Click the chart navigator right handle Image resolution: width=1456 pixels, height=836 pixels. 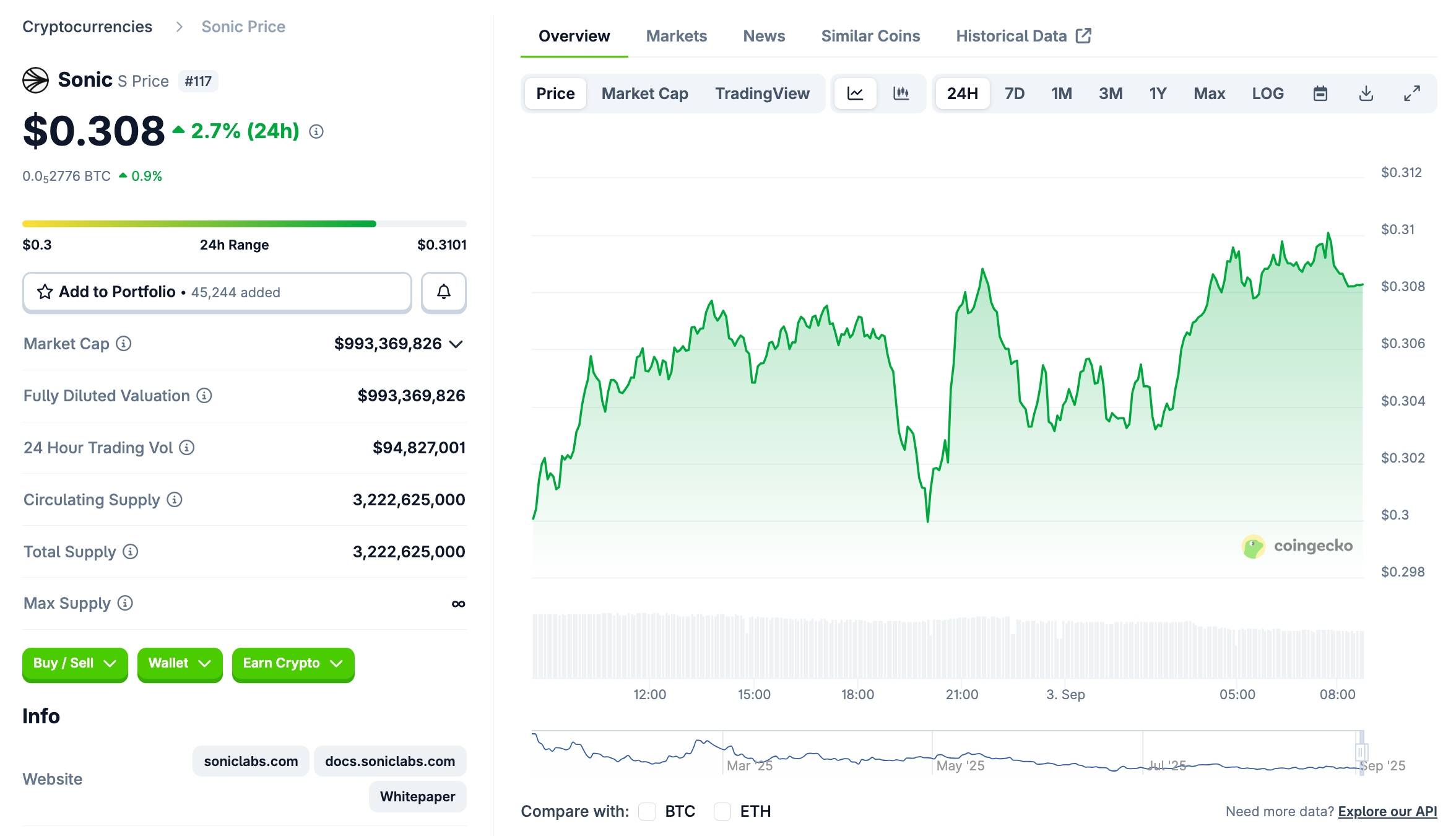pos(1361,752)
